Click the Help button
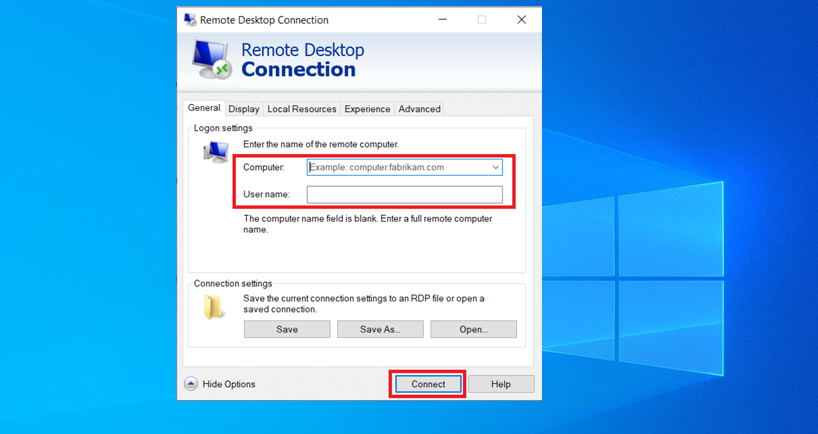 pos(501,384)
